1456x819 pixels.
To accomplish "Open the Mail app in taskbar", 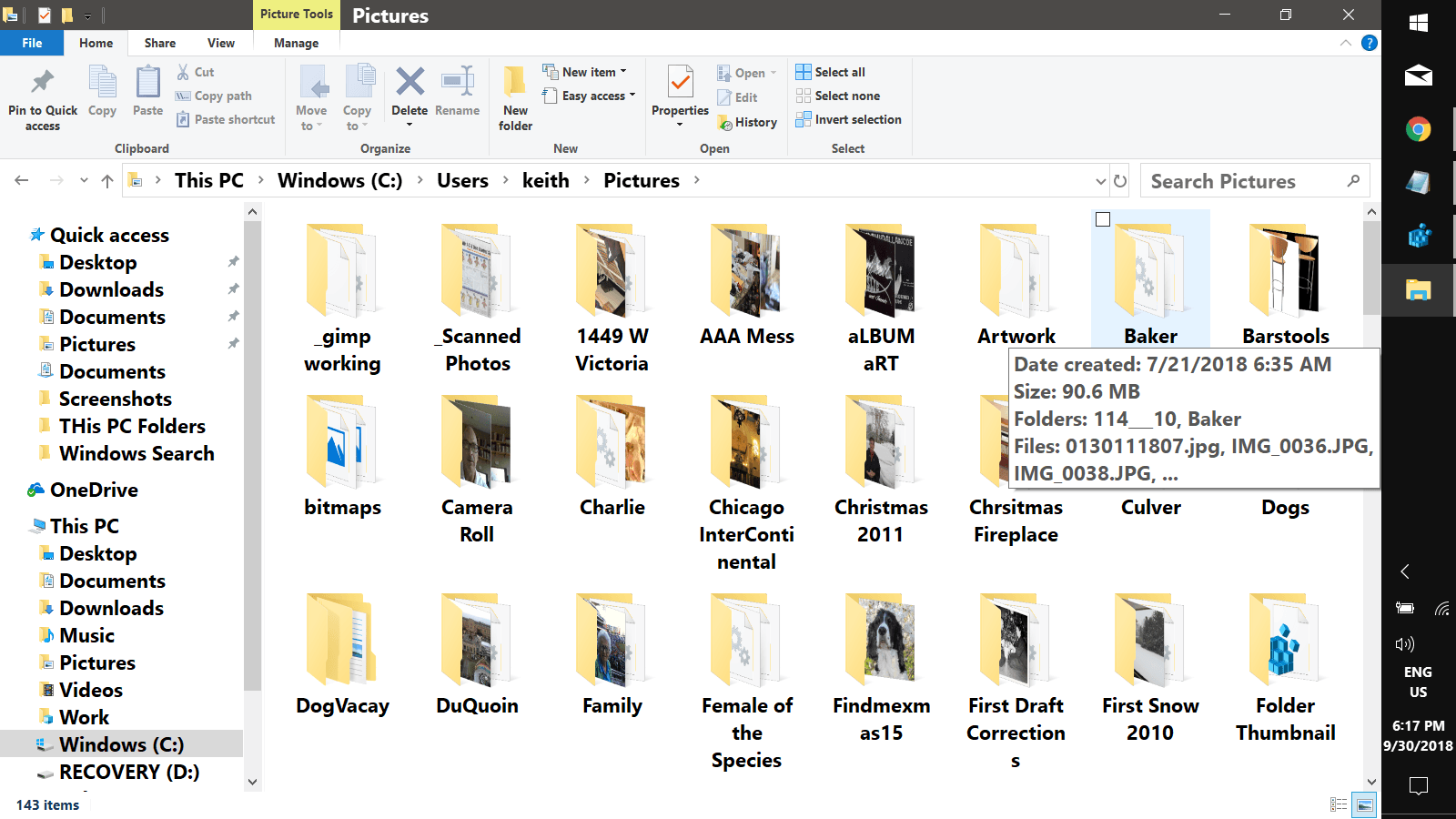I will [x=1418, y=76].
